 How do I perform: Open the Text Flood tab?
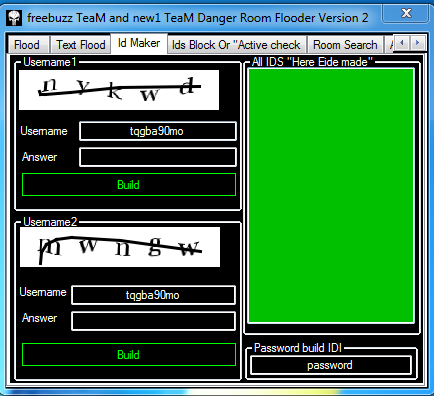[x=80, y=45]
